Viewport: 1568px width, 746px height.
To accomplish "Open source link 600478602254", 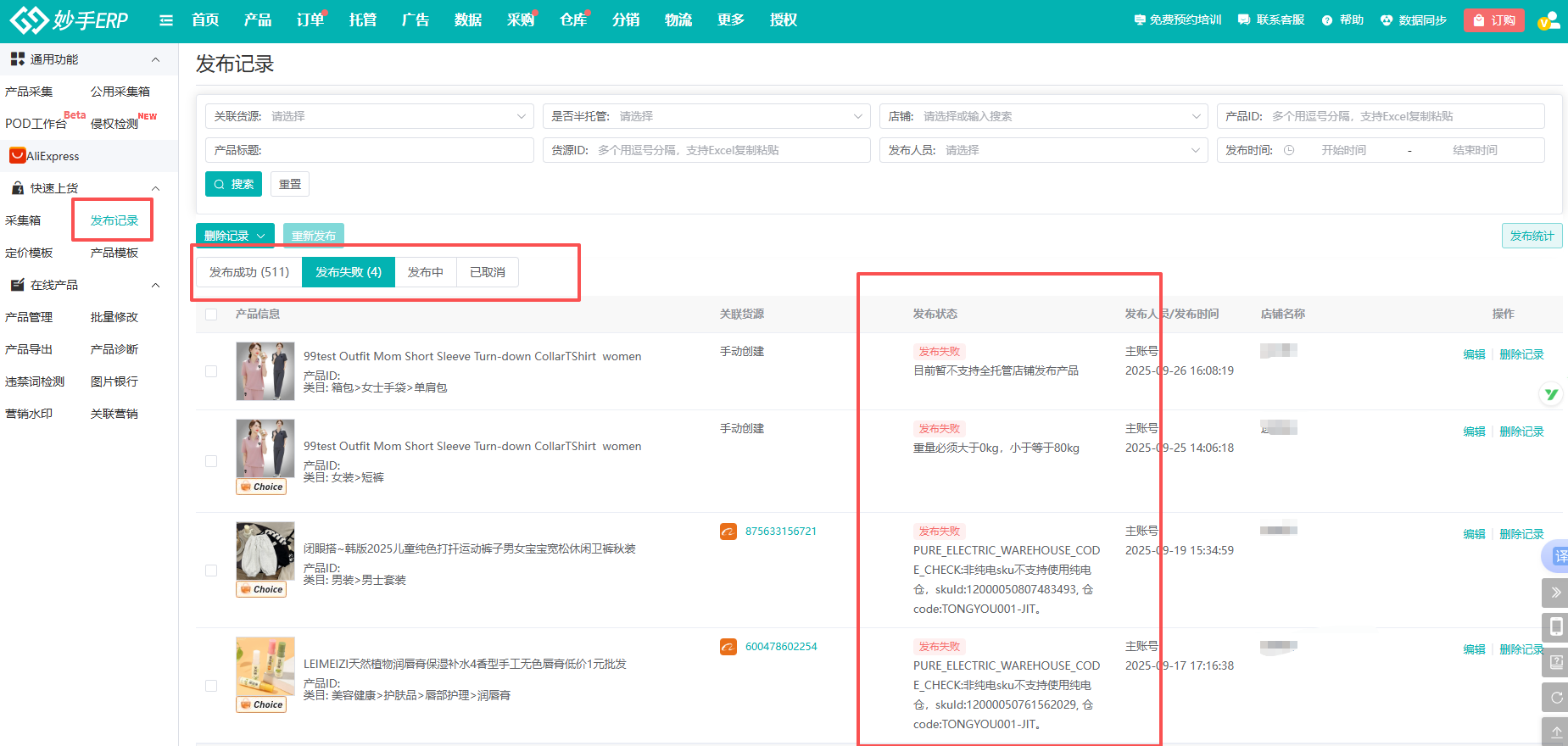I will (781, 647).
